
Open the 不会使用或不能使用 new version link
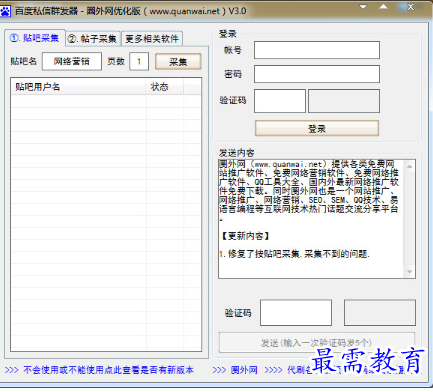coord(108,370)
